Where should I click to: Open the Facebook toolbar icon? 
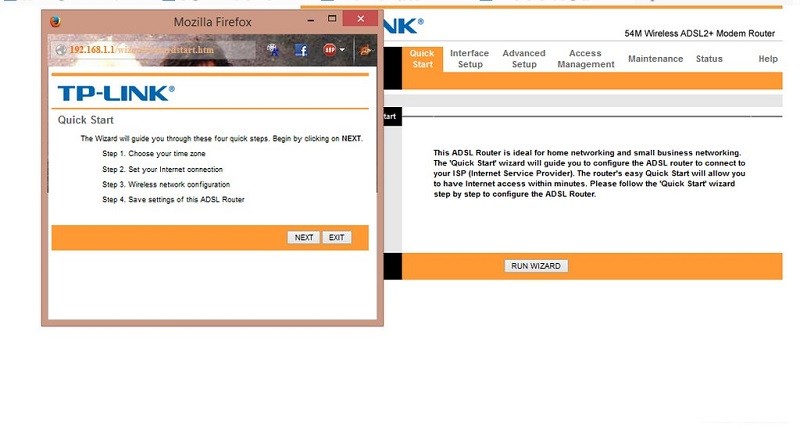[301, 50]
